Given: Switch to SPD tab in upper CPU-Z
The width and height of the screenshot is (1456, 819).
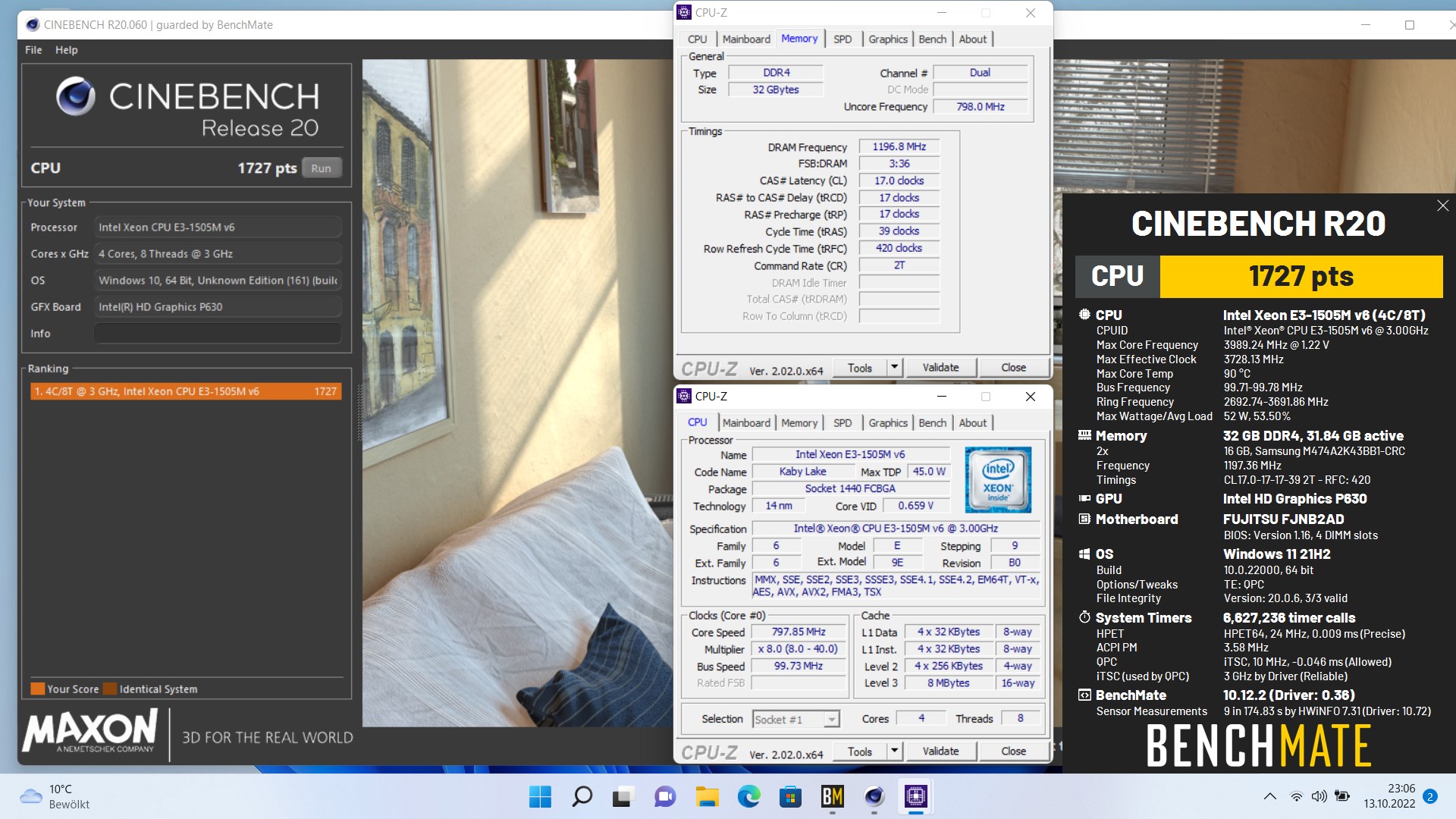Looking at the screenshot, I should [843, 39].
